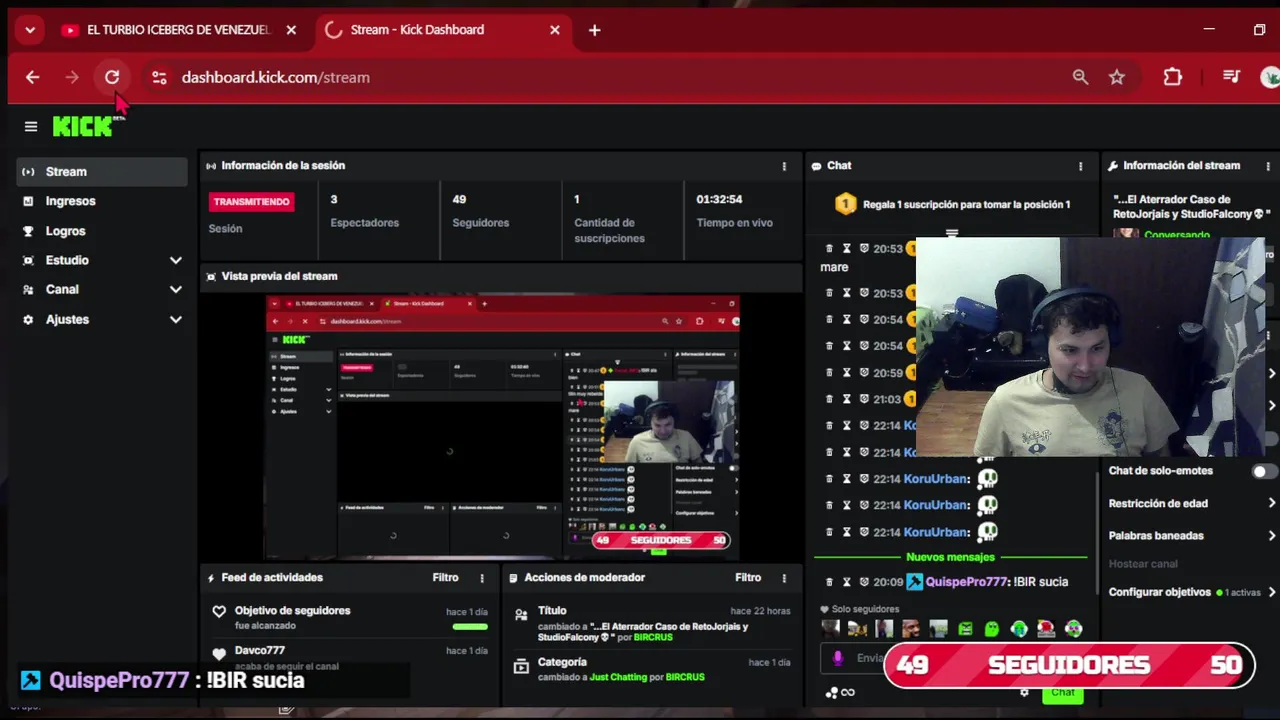Click Just Chatting category link

pyautogui.click(x=618, y=677)
